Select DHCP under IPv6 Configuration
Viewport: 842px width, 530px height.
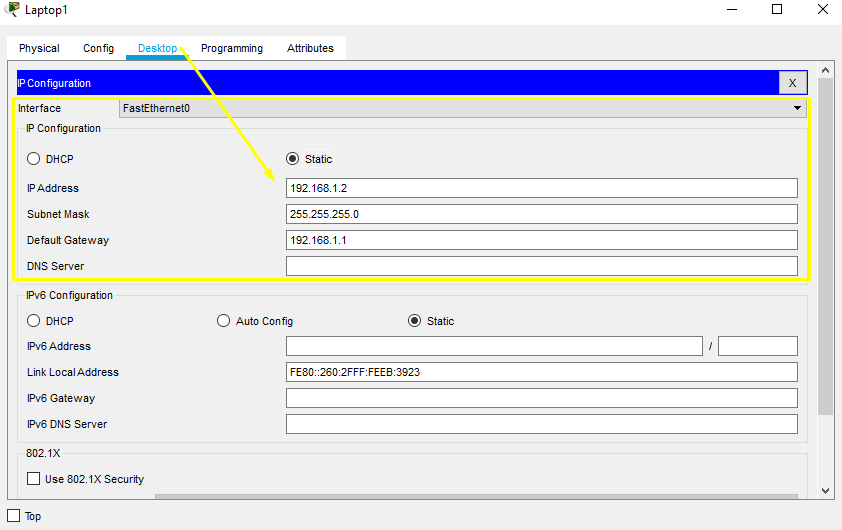[50, 321]
